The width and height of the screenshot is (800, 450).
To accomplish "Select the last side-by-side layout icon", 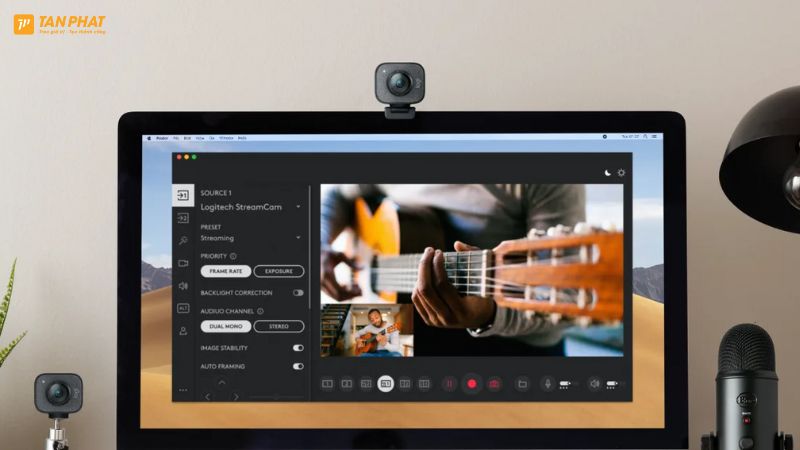I will [424, 384].
